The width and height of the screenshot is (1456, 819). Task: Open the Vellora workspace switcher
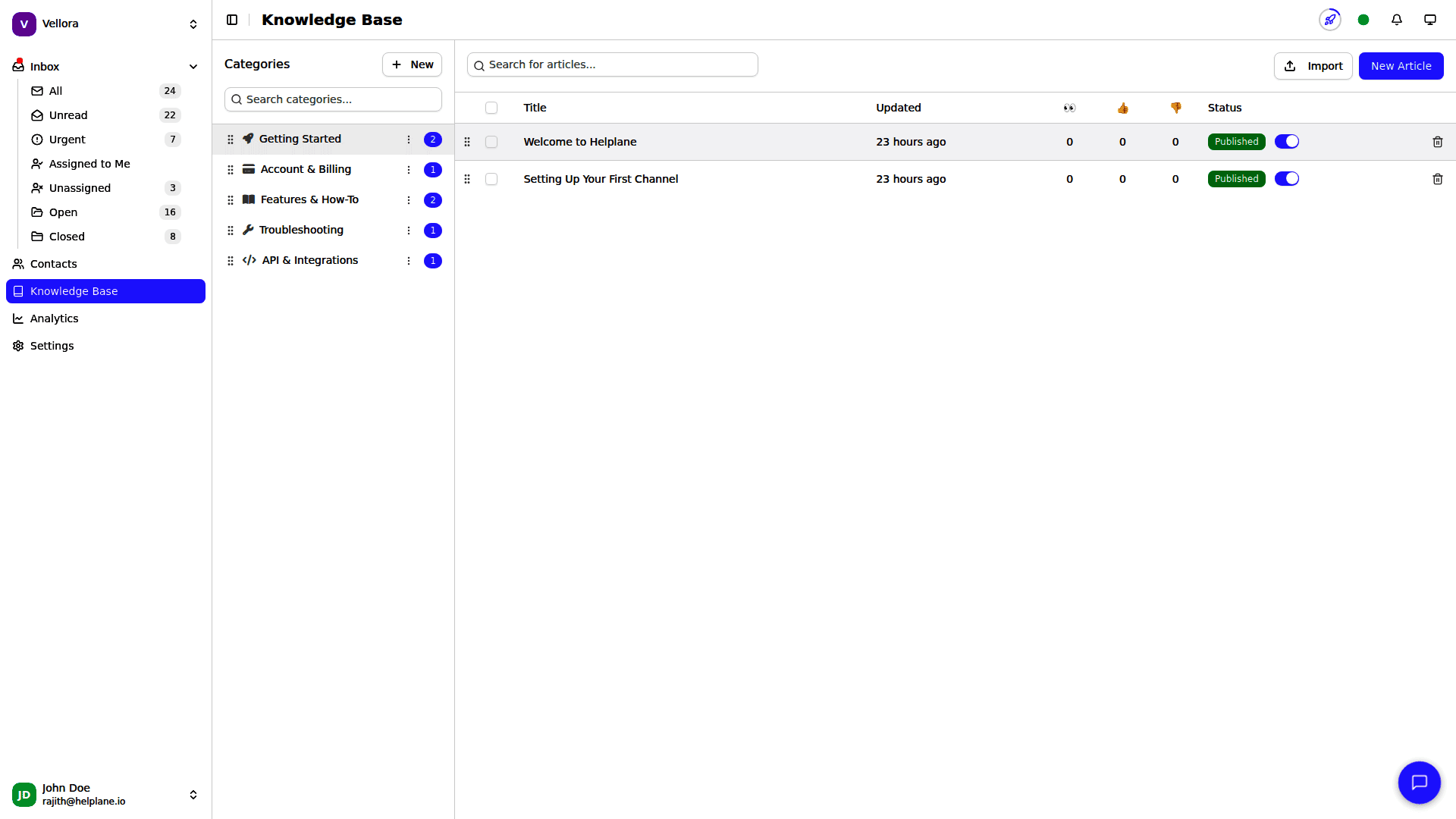pos(105,24)
